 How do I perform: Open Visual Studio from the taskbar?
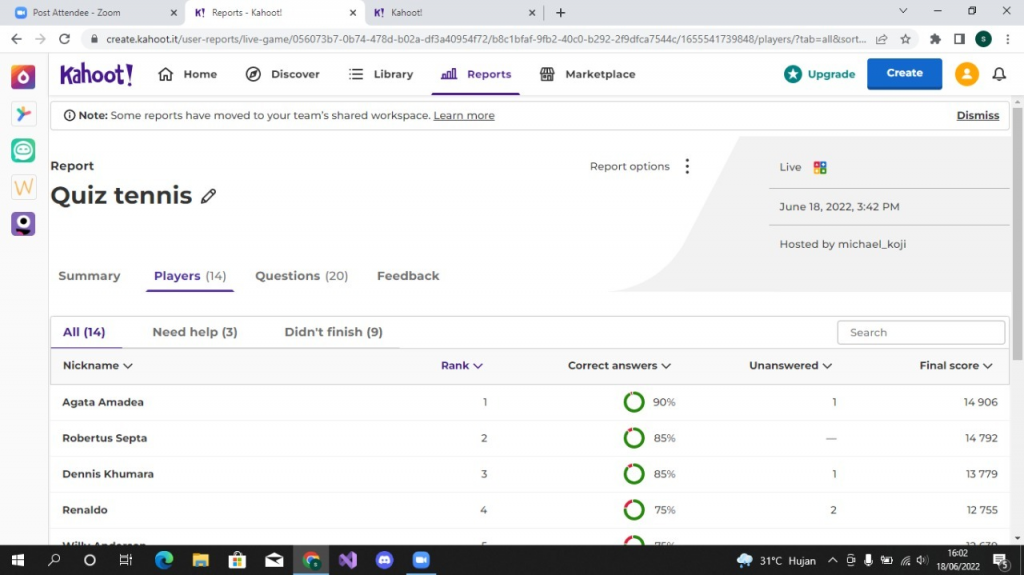click(348, 560)
